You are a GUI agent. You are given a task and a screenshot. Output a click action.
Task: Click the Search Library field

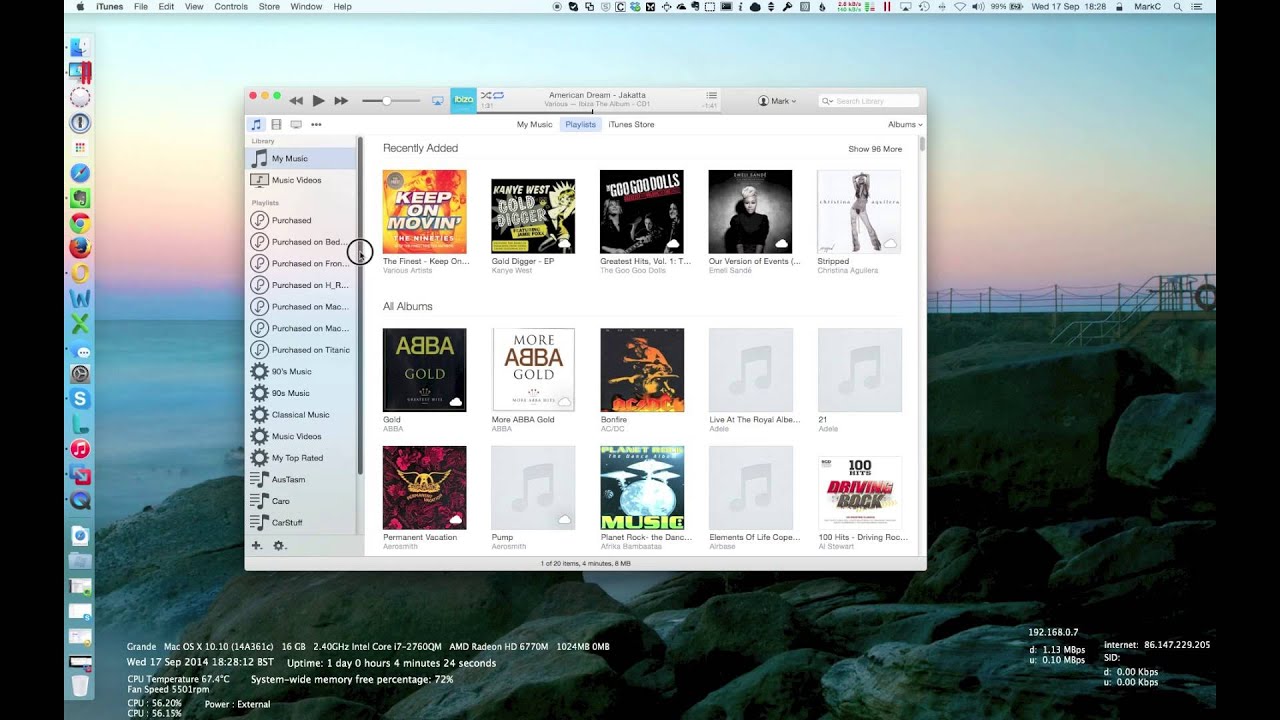coord(869,101)
